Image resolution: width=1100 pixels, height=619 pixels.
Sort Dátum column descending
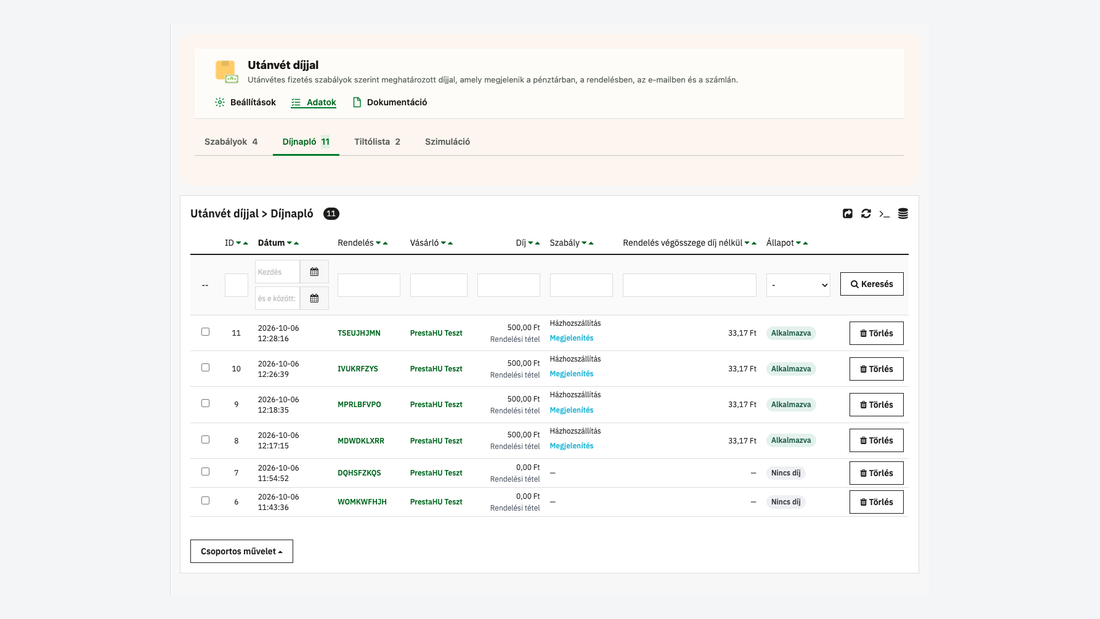289,243
